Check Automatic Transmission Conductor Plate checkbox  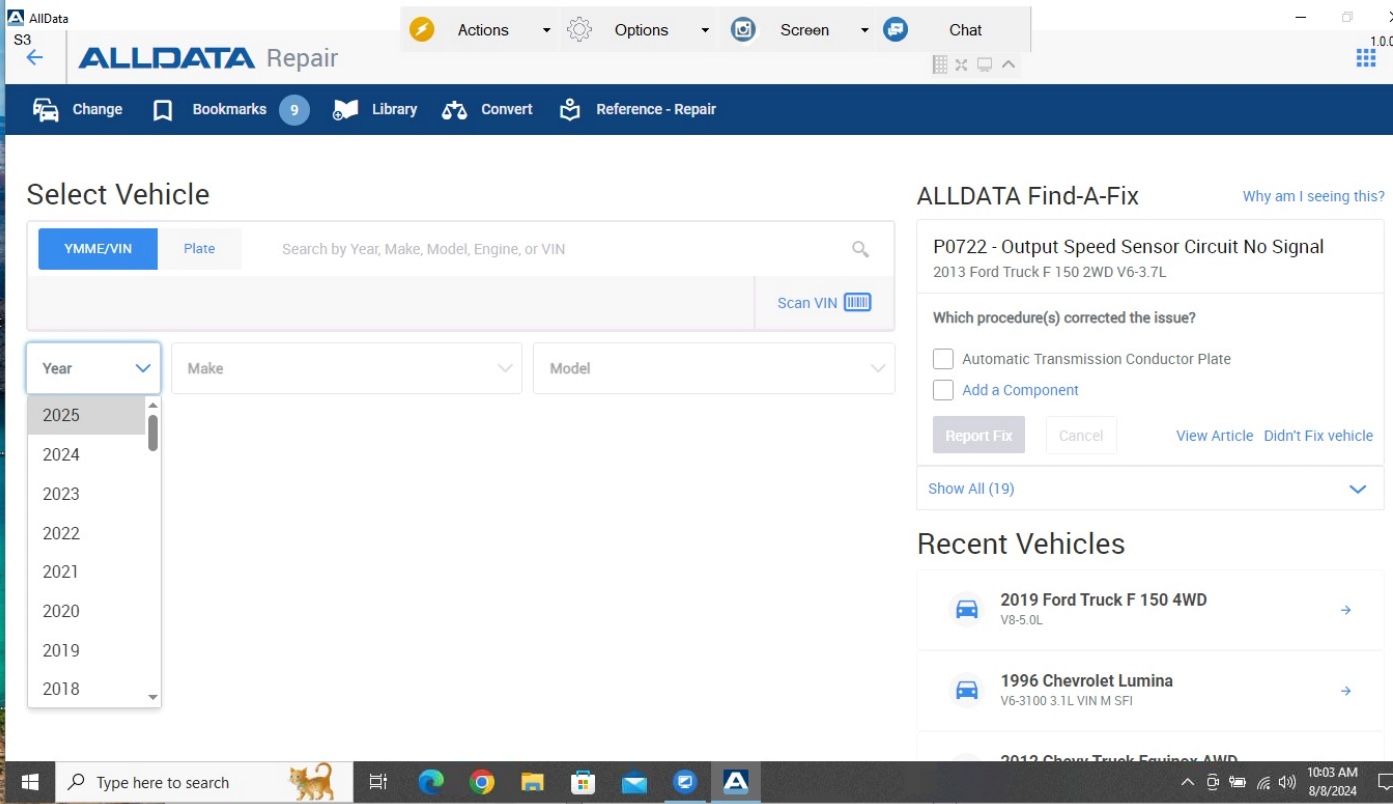[943, 359]
